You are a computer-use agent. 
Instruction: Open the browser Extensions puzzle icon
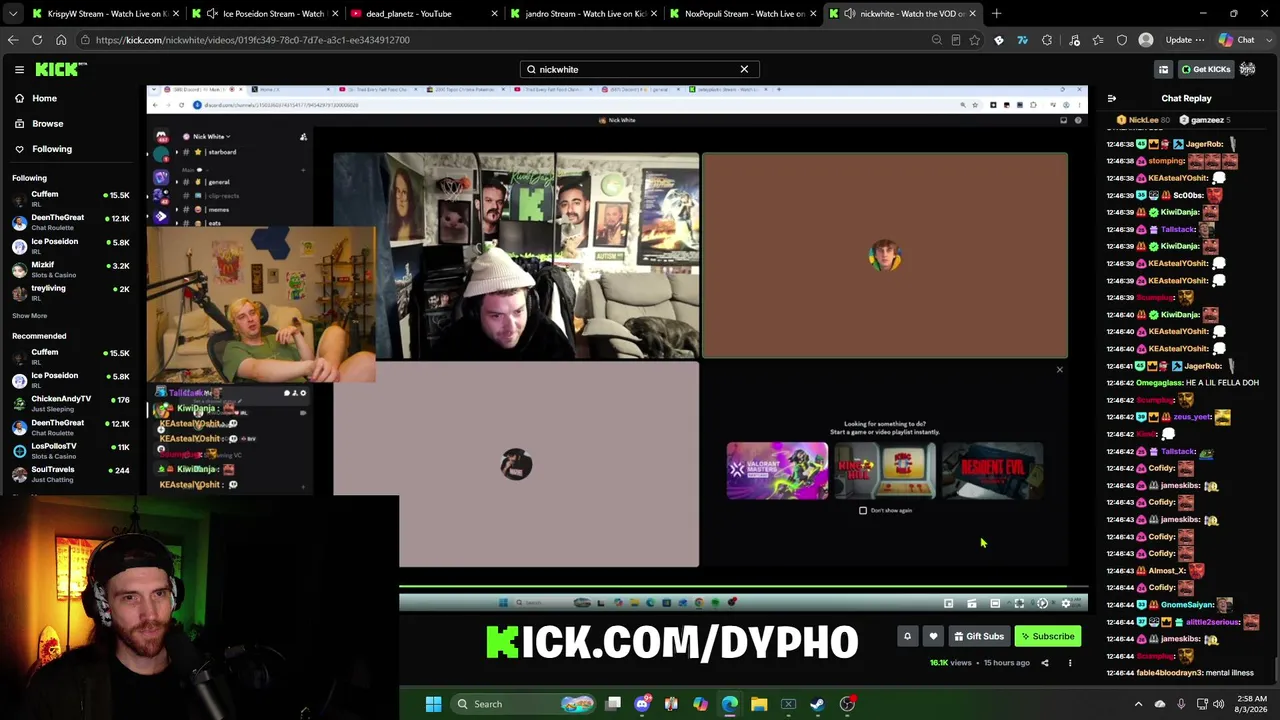1047,40
